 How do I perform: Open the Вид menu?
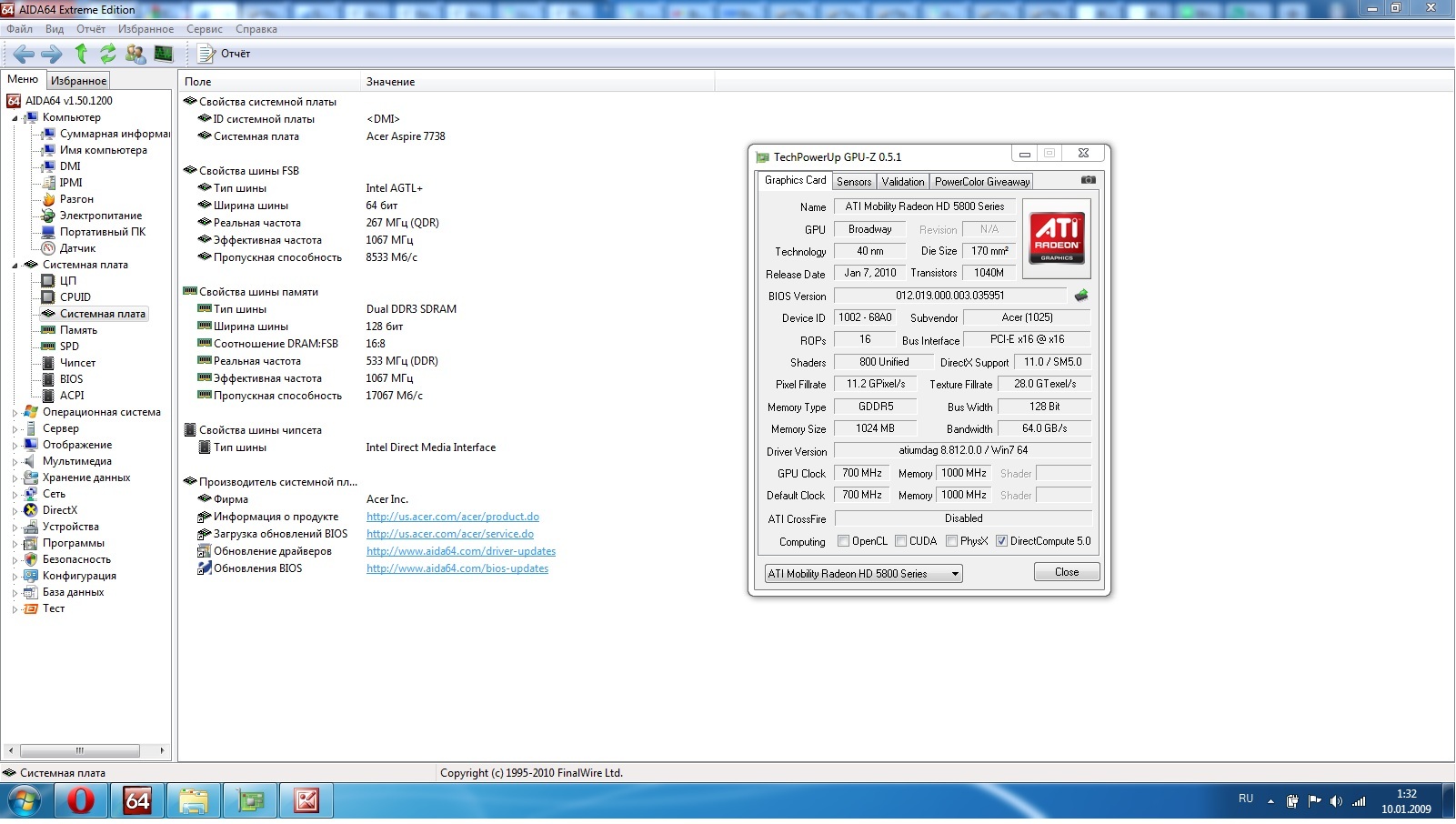point(55,29)
